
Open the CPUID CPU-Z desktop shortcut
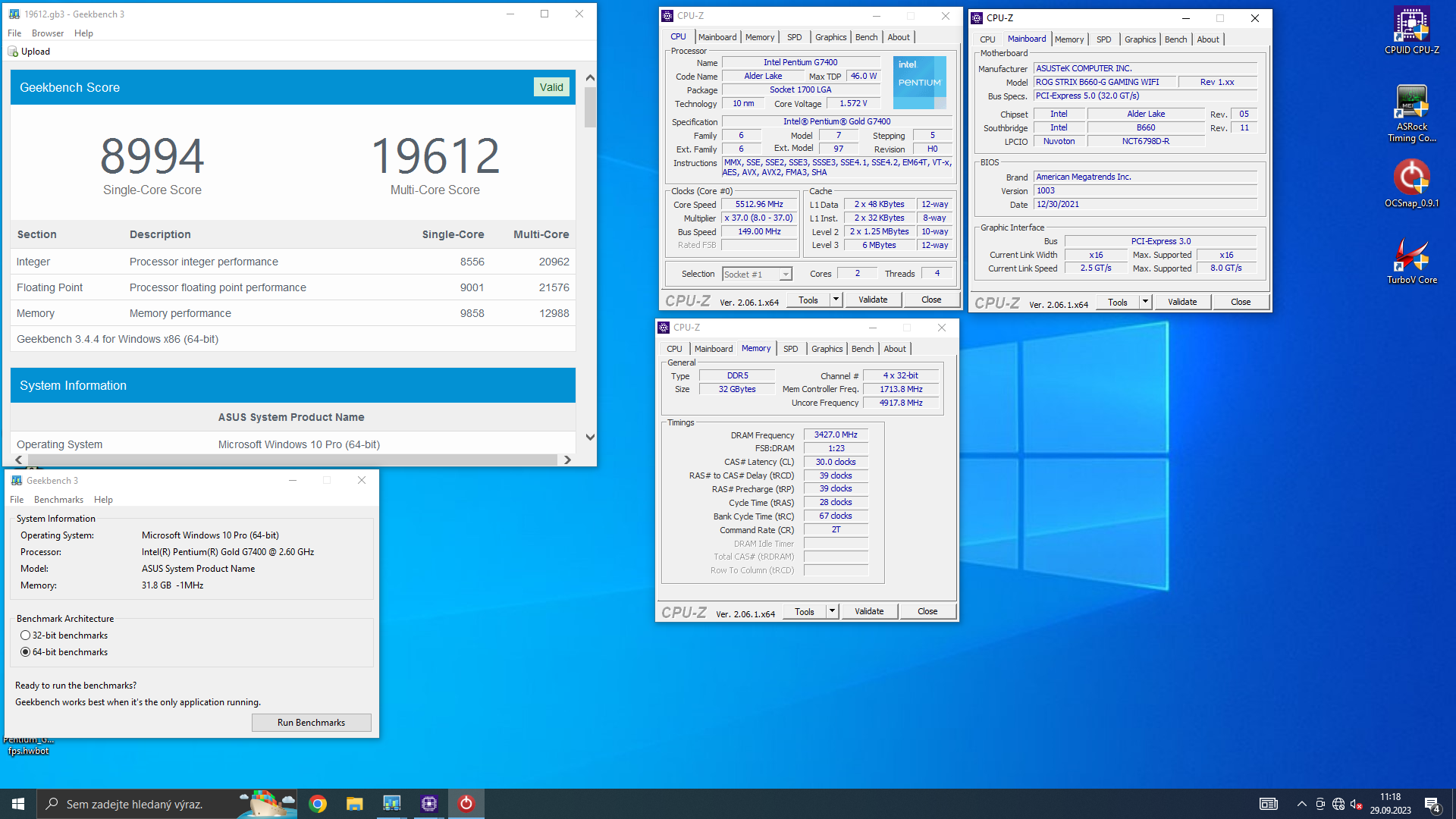1411,31
